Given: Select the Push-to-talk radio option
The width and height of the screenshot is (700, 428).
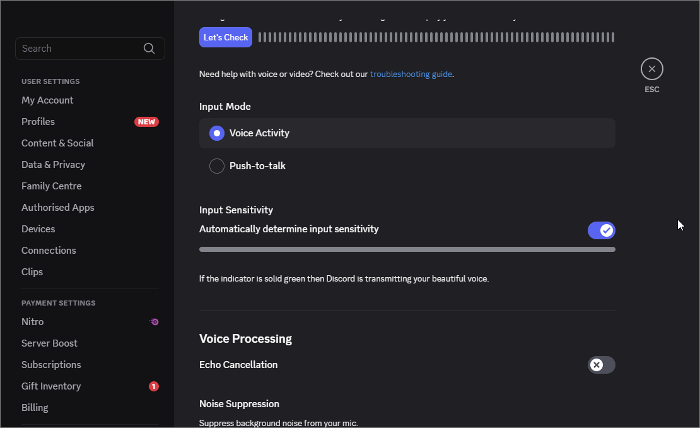Looking at the screenshot, I should pyautogui.click(x=217, y=166).
